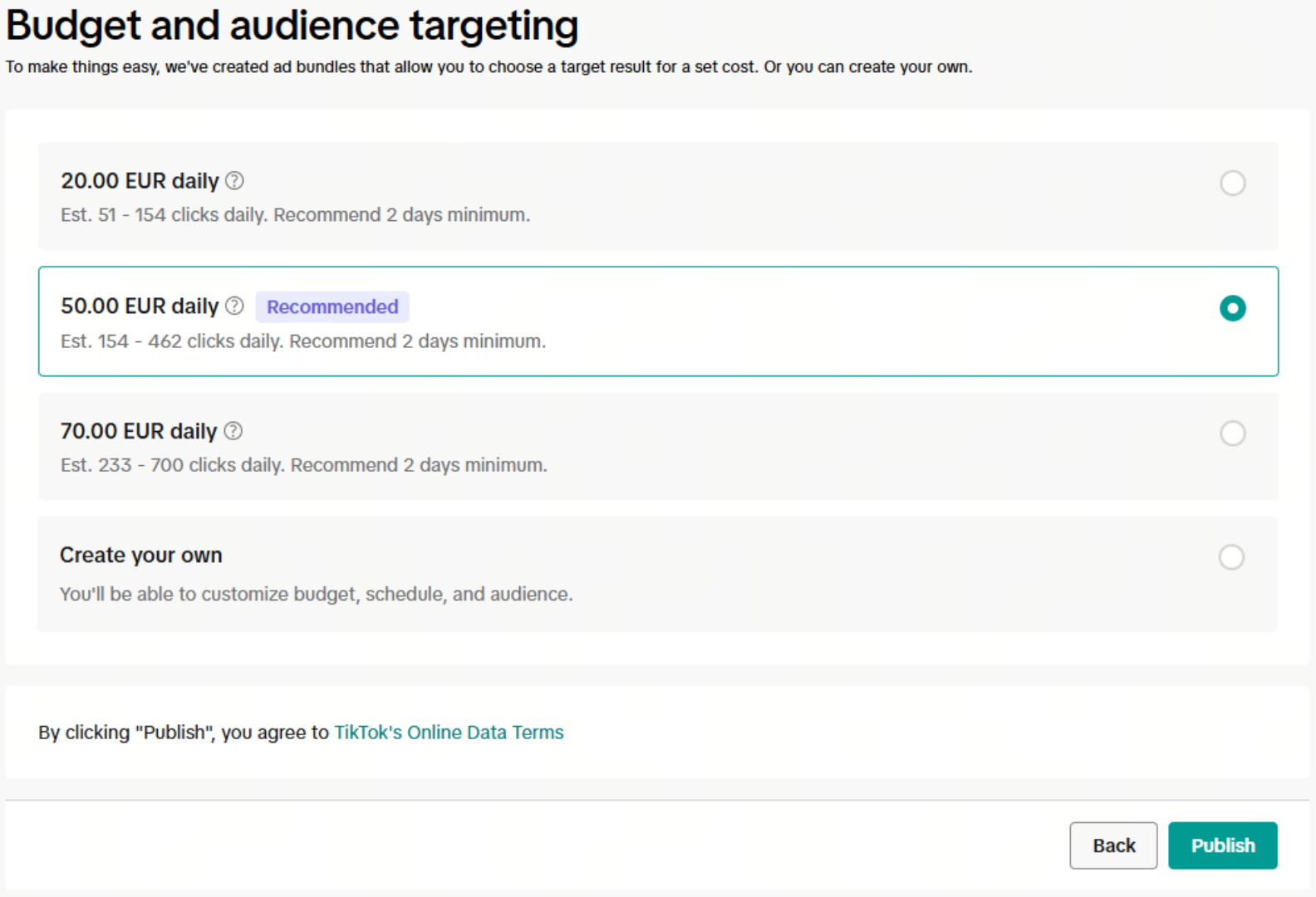
Task: Select the 20.00 EUR daily radio button
Action: pos(1232,183)
